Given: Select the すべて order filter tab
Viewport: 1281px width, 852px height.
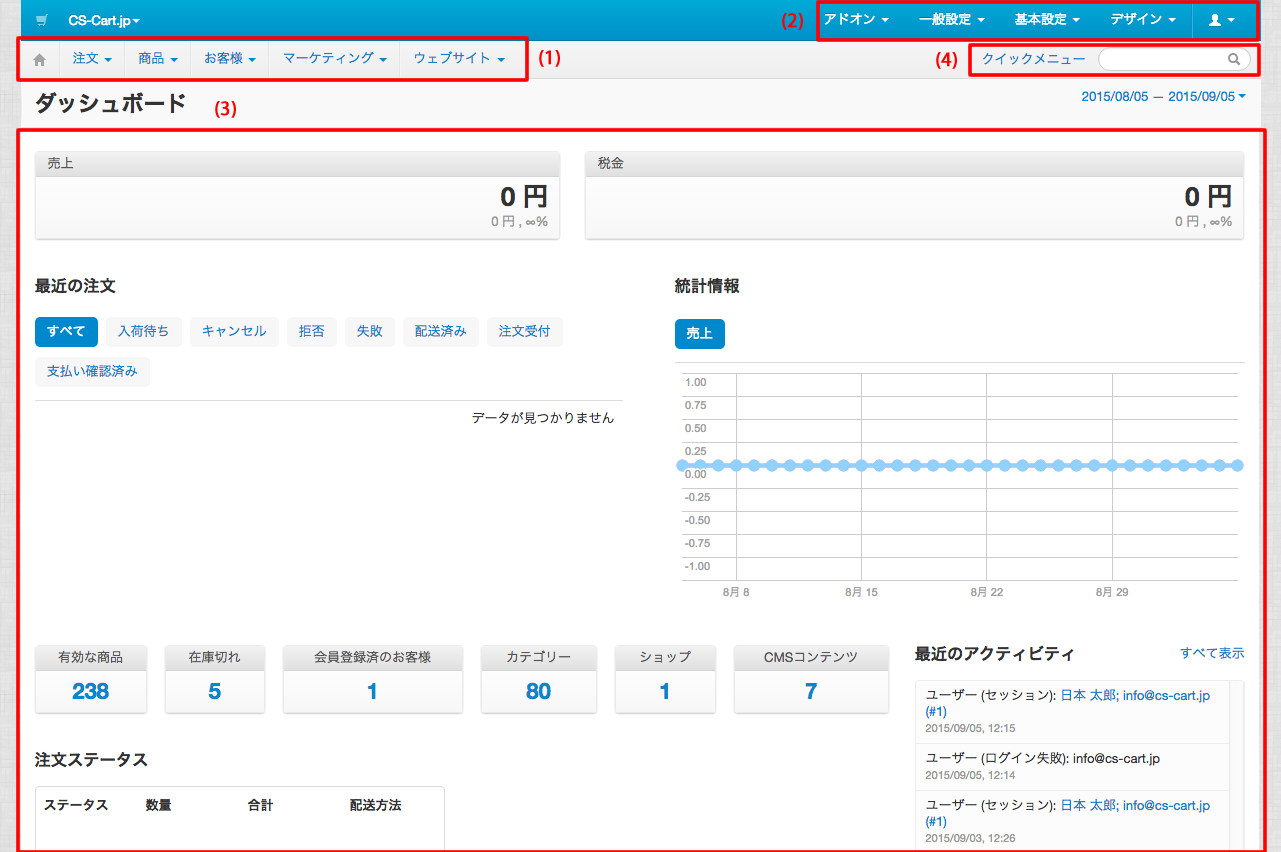Looking at the screenshot, I should pos(66,331).
